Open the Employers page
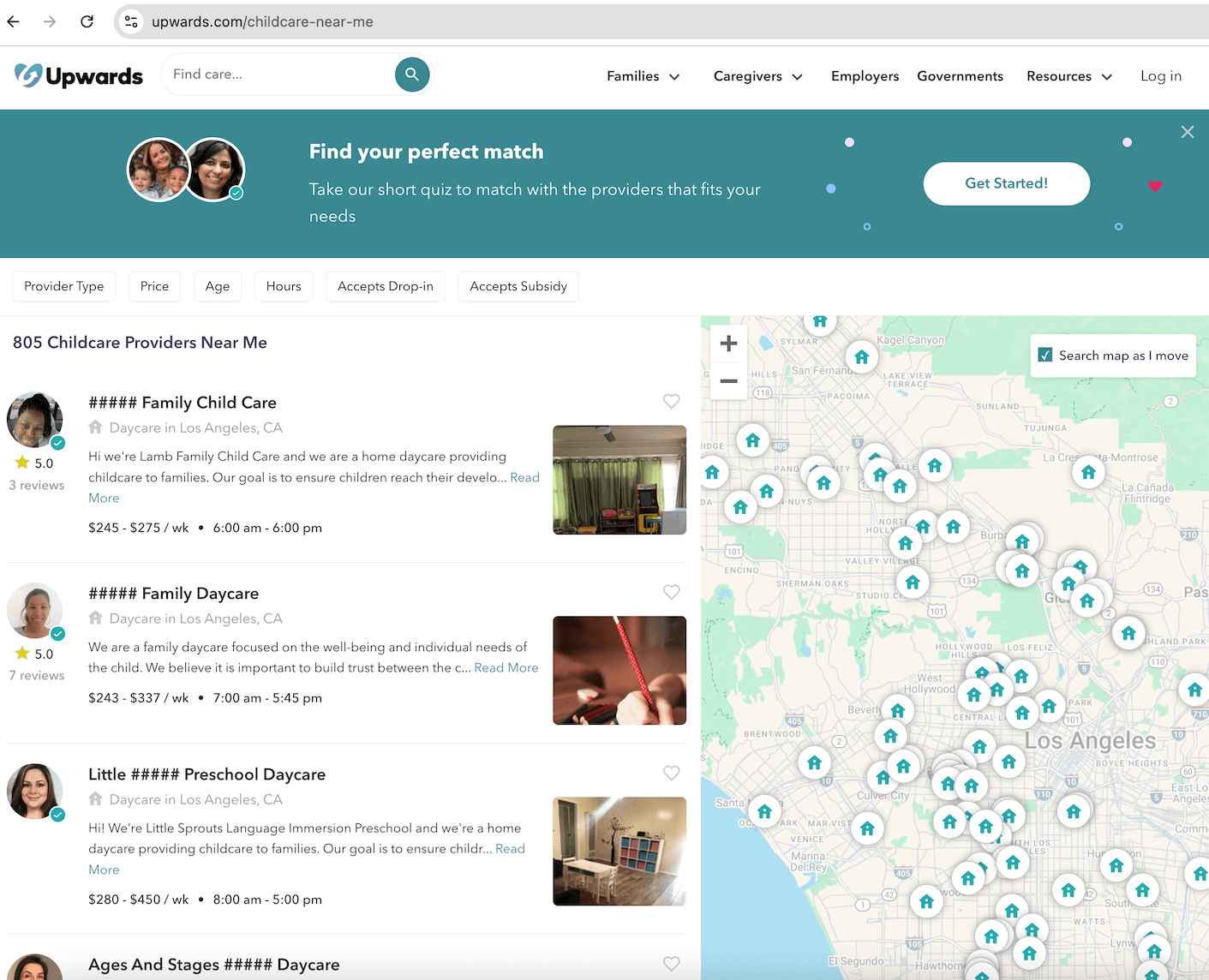This screenshot has width=1209, height=980. [865, 76]
